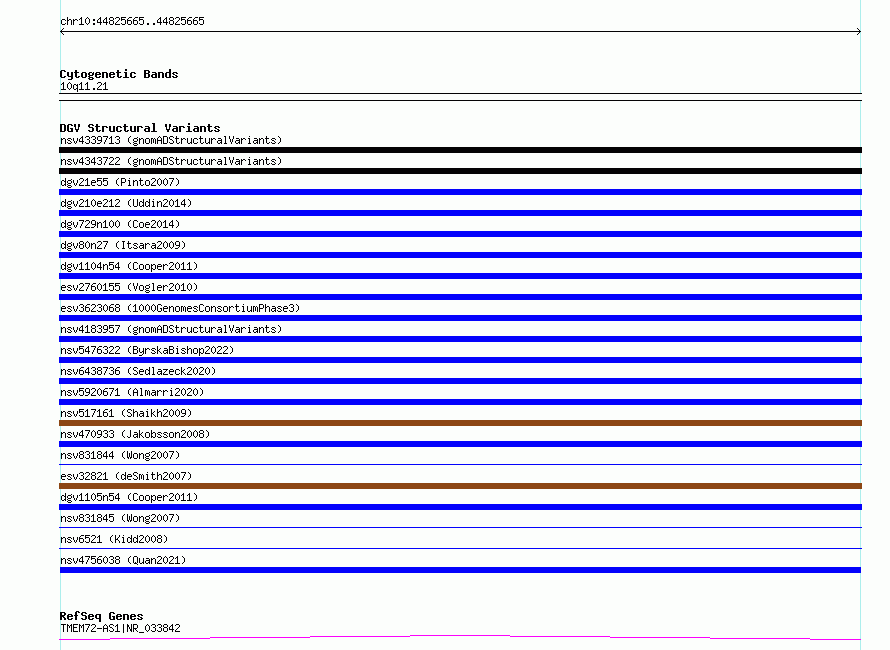Select the 10q11.21 band label
Viewport: 890px width, 650px height.
click(x=84, y=86)
